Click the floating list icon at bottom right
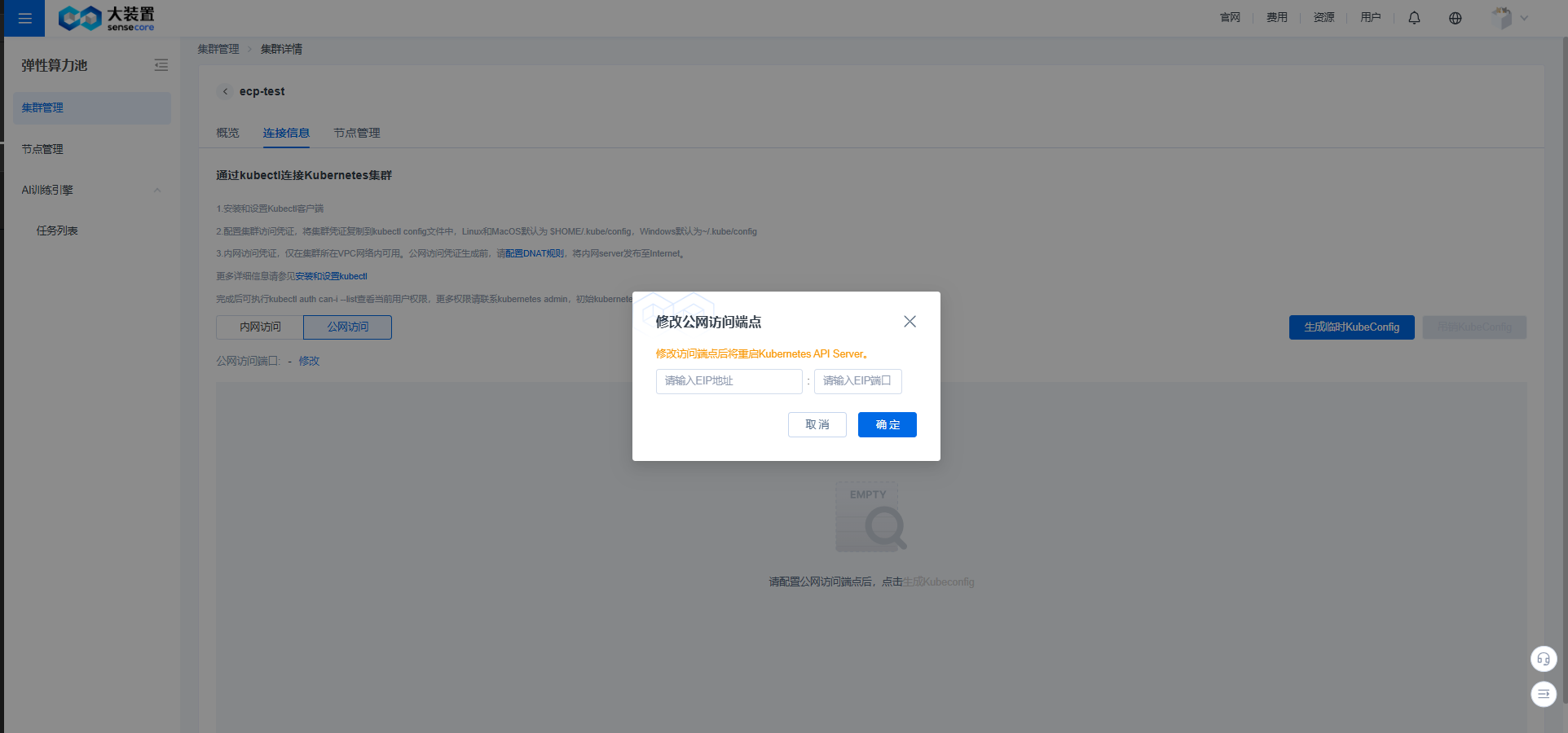Image resolution: width=1568 pixels, height=733 pixels. 1544,694
